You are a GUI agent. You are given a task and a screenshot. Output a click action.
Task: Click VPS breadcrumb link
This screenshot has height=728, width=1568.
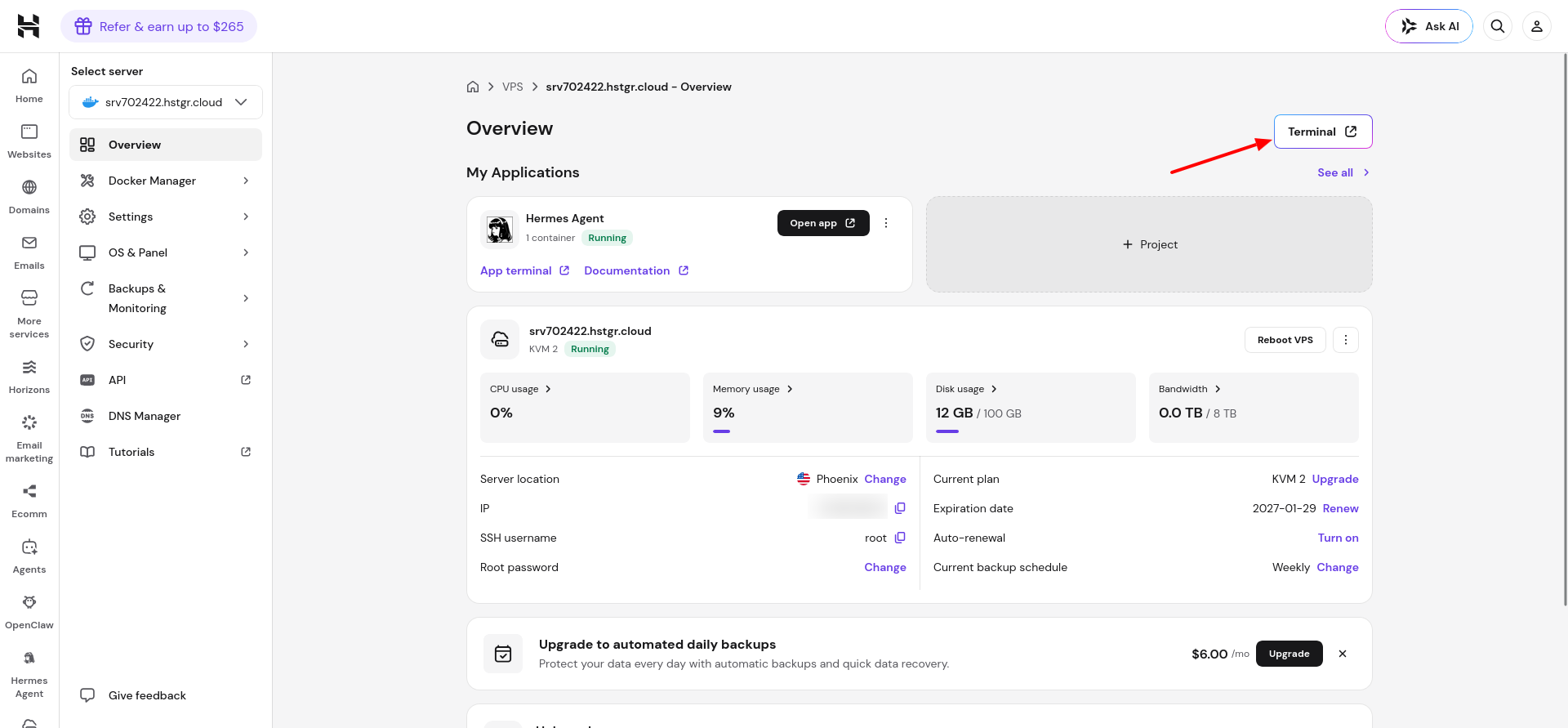coord(513,87)
